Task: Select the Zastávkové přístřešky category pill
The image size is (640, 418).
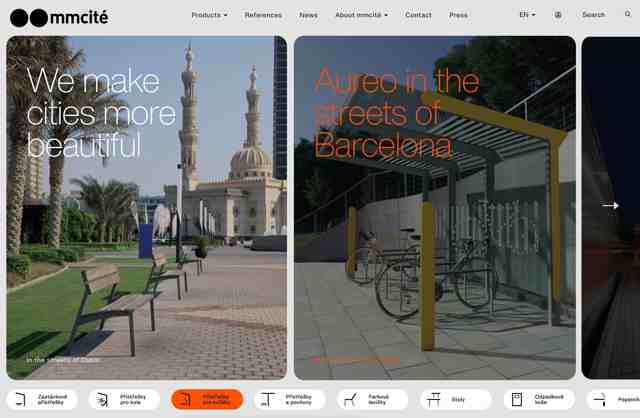Action: click(x=42, y=399)
